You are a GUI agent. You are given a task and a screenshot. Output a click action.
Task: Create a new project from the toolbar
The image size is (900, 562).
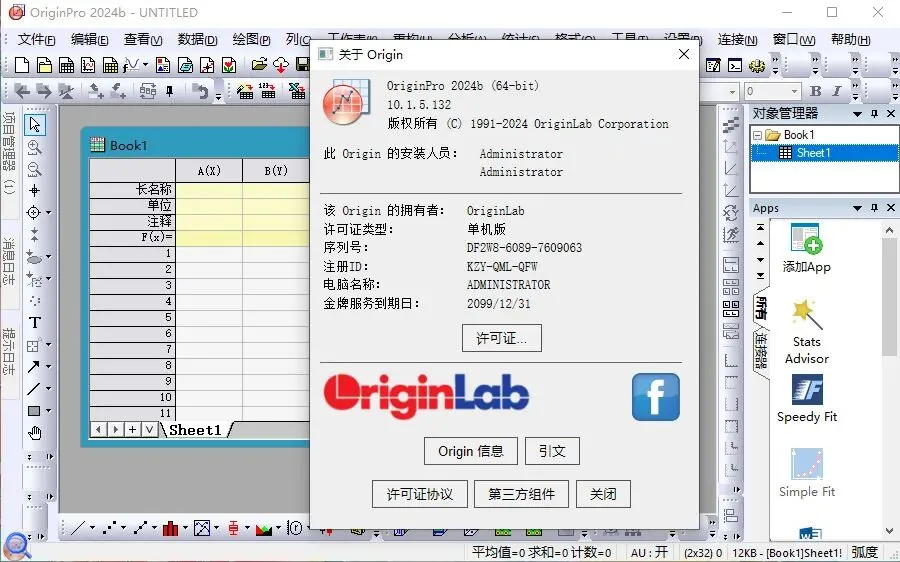tap(22, 65)
